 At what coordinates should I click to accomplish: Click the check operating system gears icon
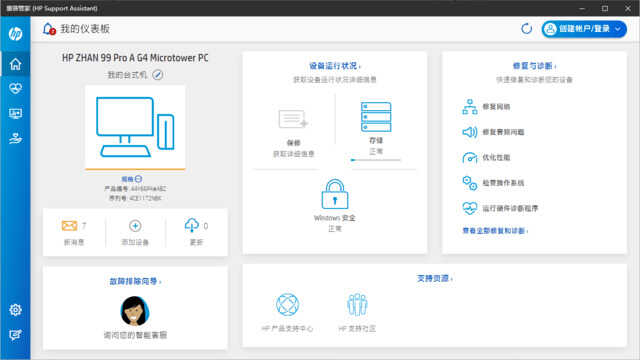coord(470,183)
